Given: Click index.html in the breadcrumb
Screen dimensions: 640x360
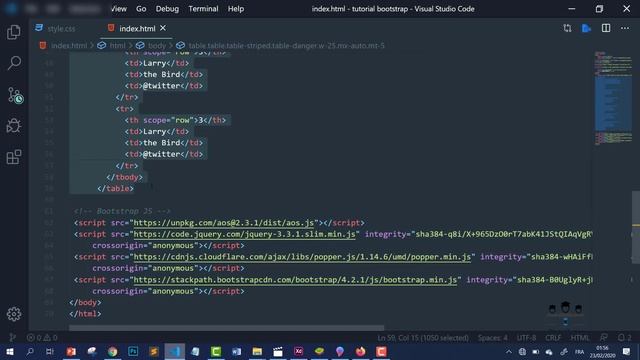Looking at the screenshot, I should coord(69,45).
